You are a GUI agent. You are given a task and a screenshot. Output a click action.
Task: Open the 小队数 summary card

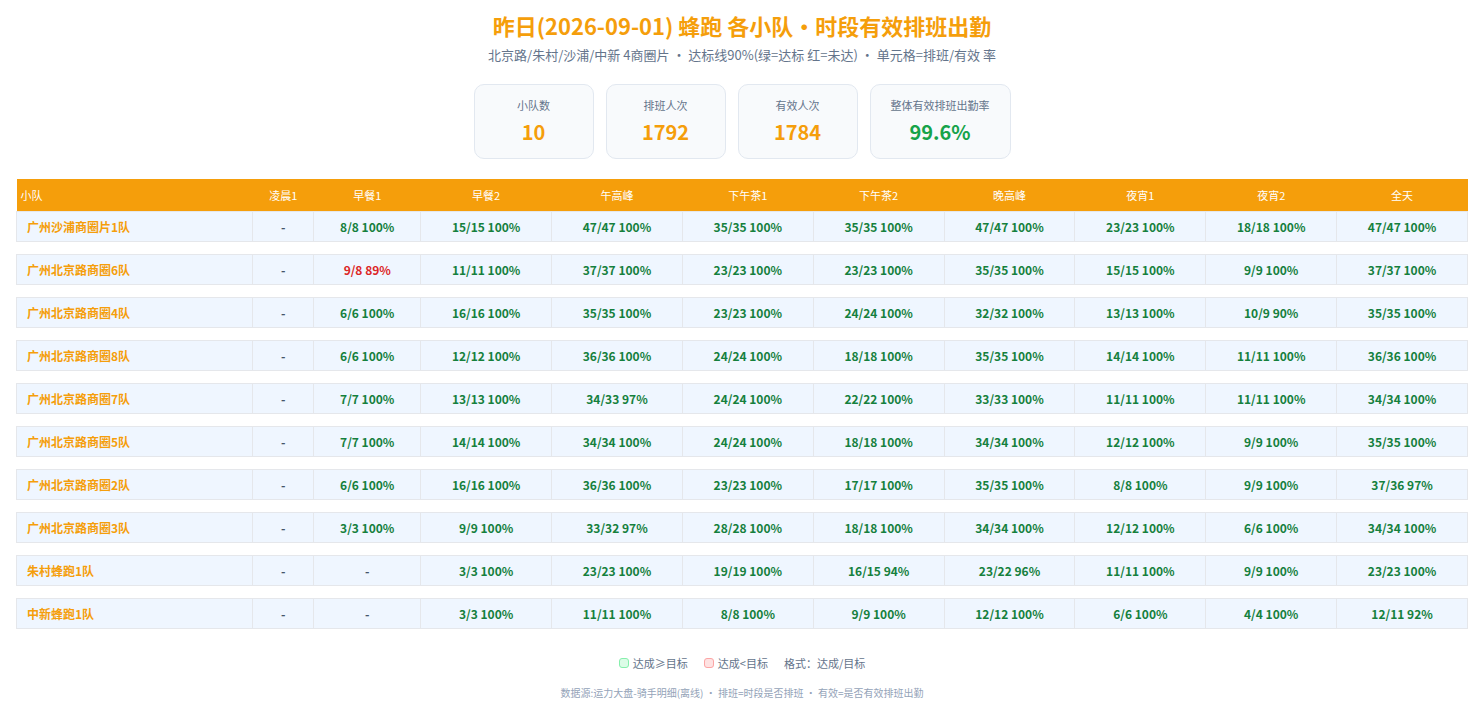[533, 121]
